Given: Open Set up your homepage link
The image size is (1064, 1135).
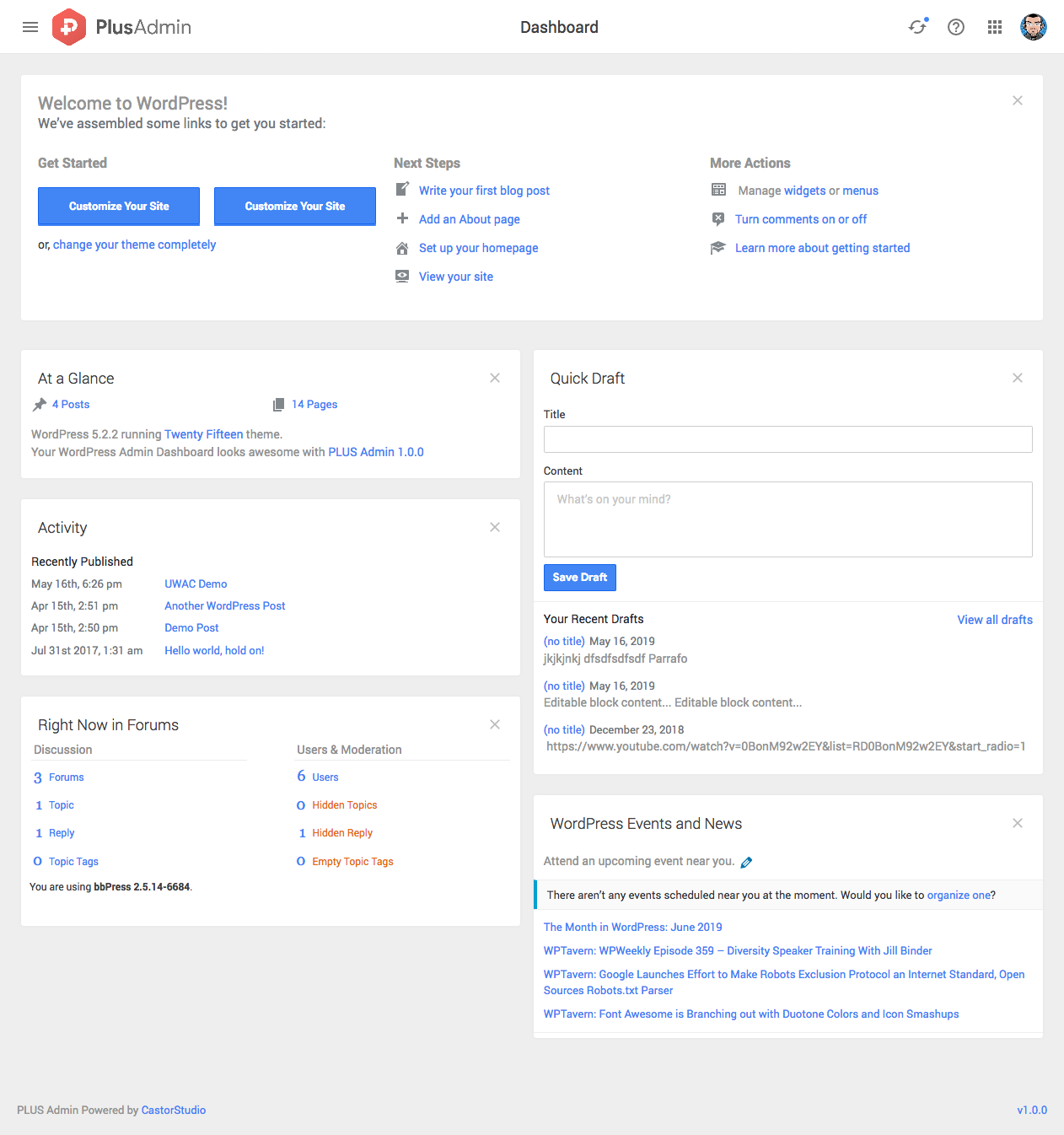Looking at the screenshot, I should pyautogui.click(x=479, y=248).
